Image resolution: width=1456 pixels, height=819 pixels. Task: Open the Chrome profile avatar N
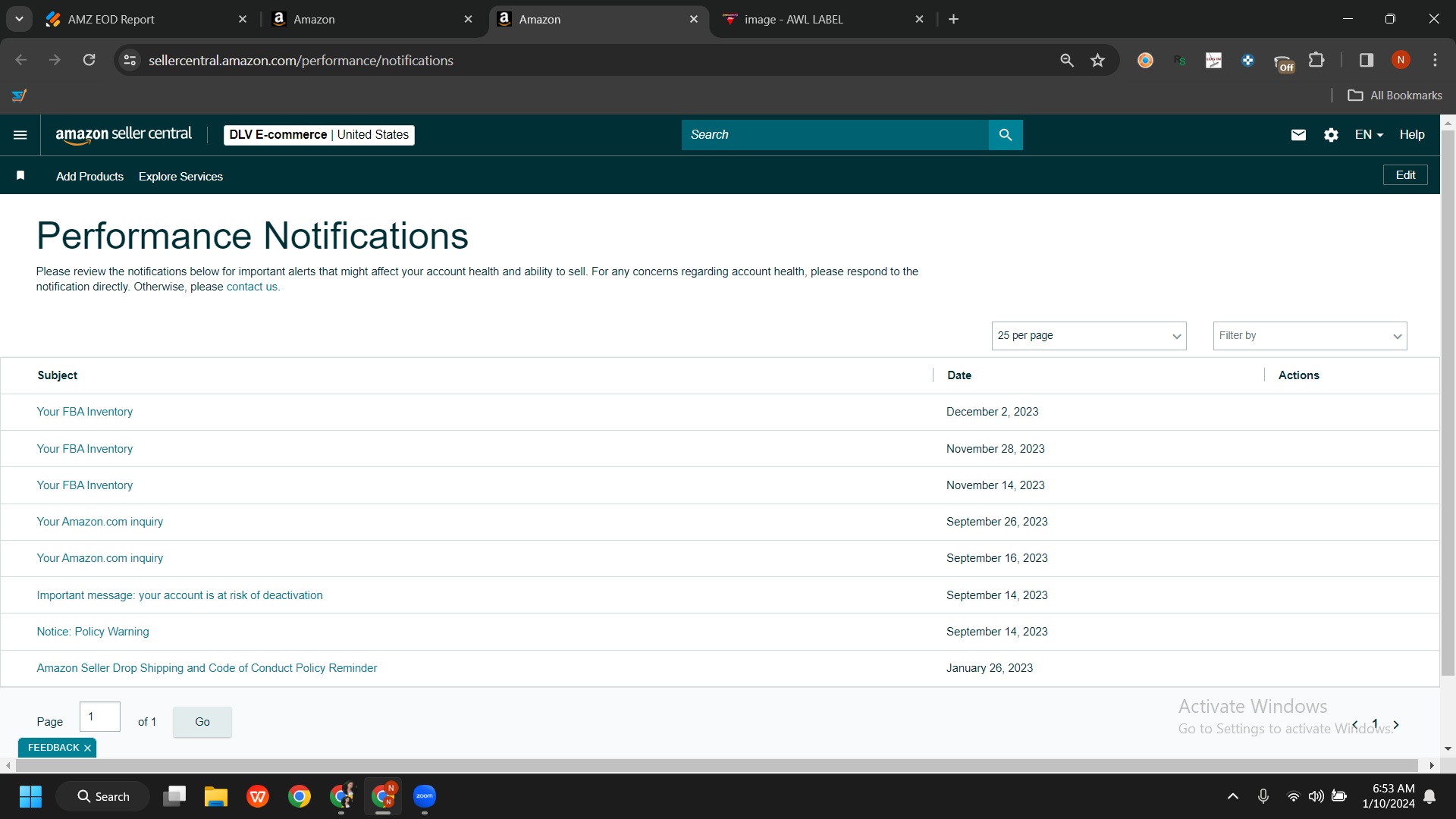(x=1401, y=60)
